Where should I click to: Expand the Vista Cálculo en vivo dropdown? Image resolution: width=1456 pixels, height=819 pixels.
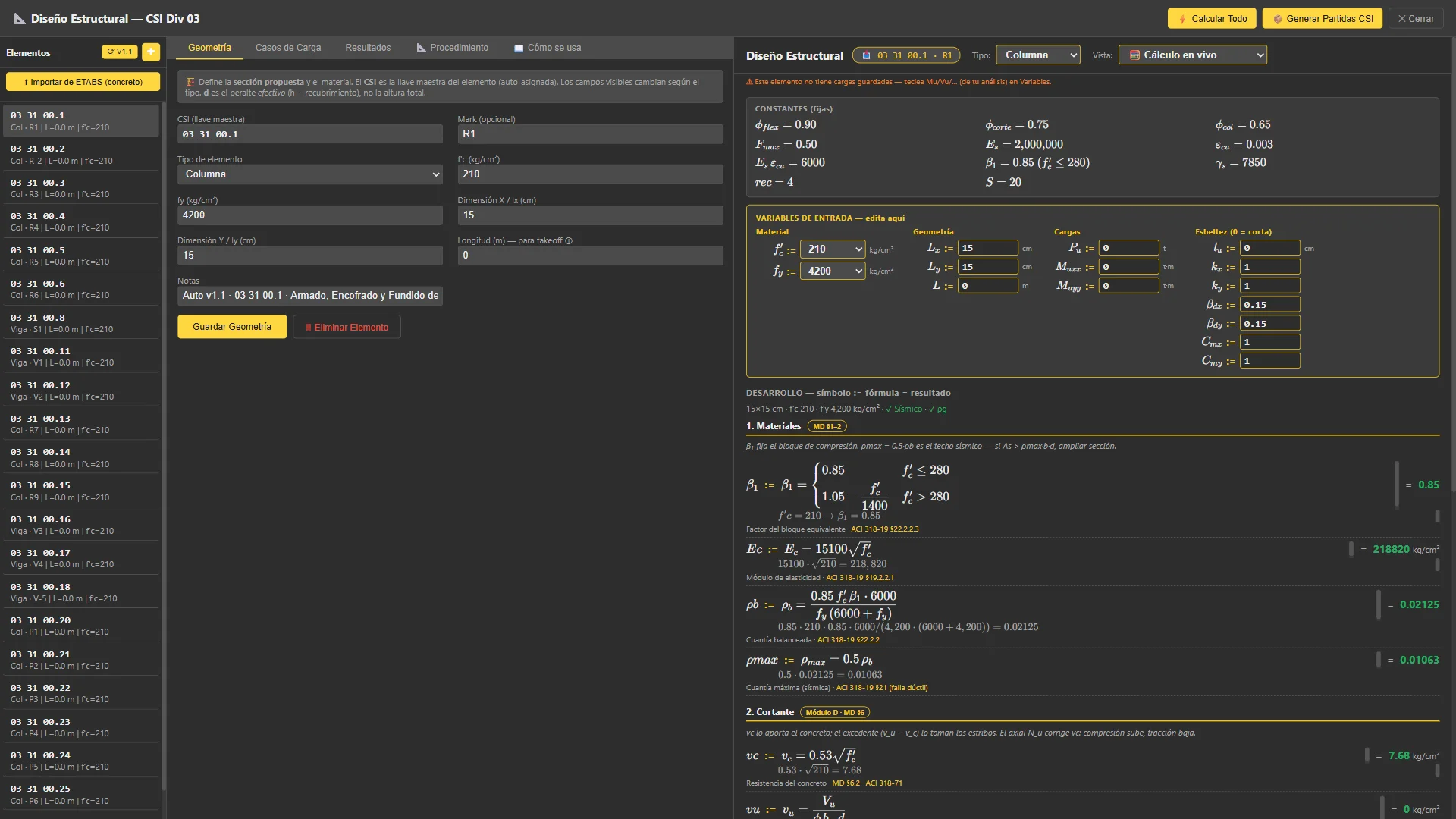1192,55
